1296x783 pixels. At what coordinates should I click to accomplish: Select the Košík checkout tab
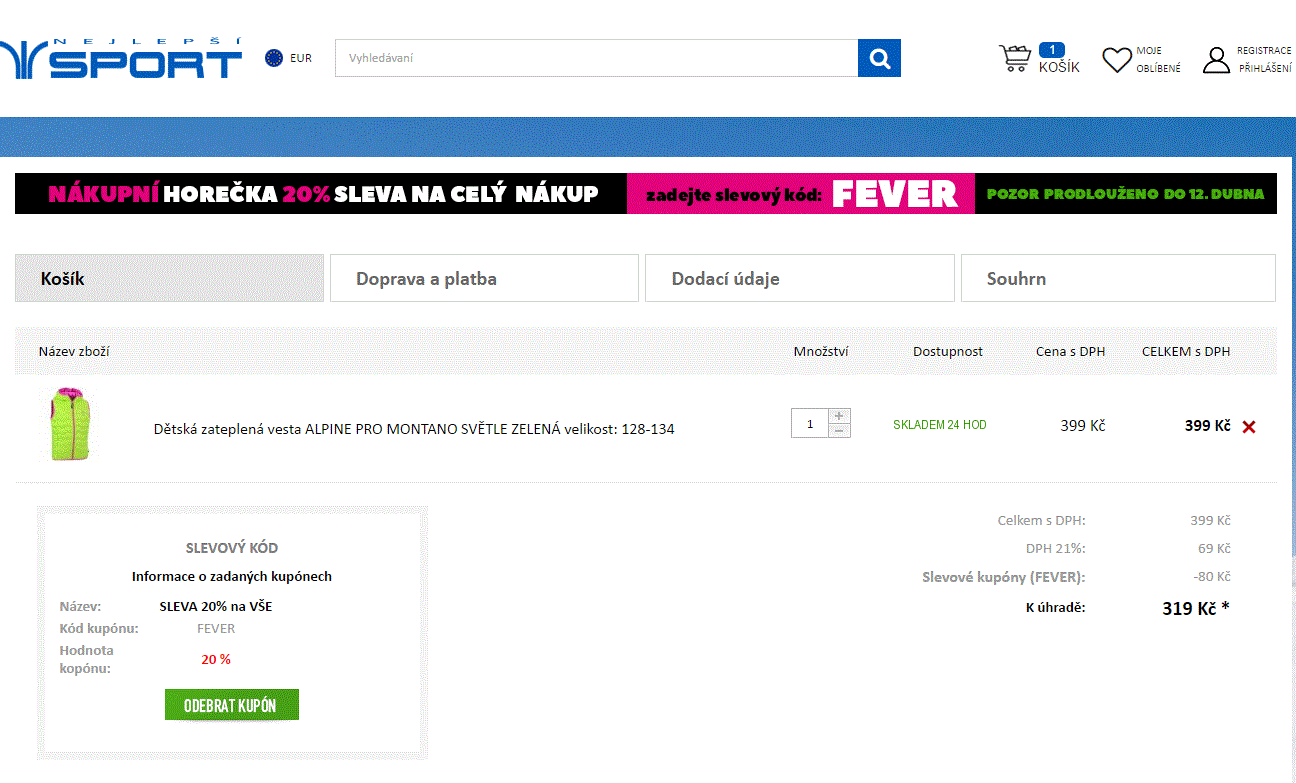click(x=169, y=278)
